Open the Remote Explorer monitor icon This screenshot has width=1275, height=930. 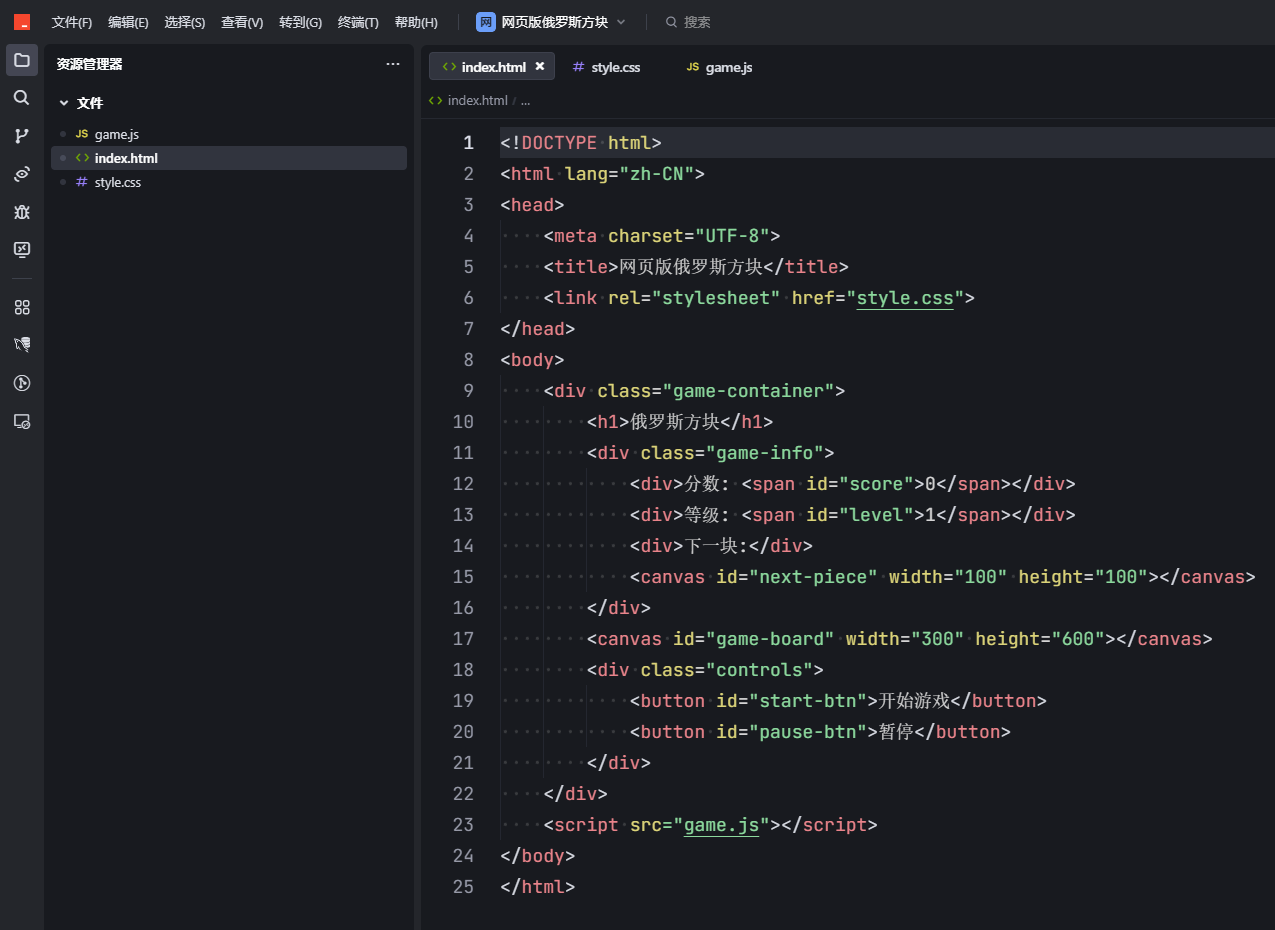(x=21, y=249)
